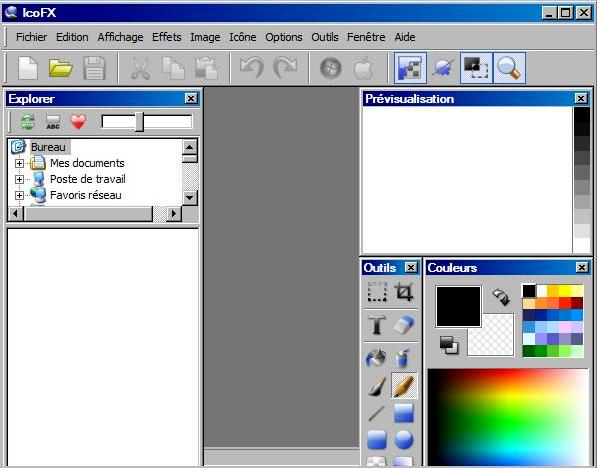This screenshot has height=468, width=597.
Task: Open the Effets menu
Action: tap(167, 37)
